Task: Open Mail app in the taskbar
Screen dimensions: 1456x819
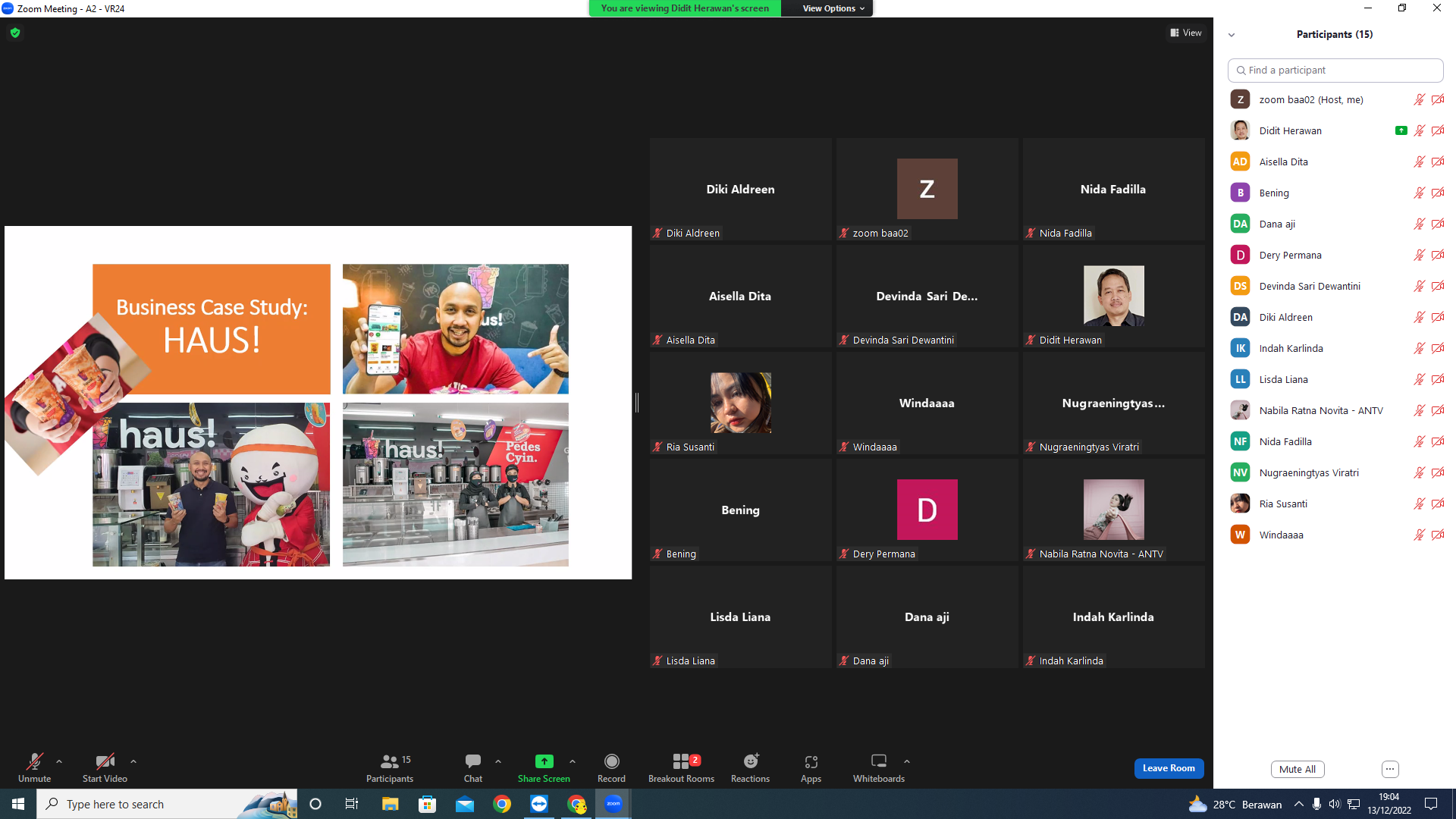Action: [465, 804]
